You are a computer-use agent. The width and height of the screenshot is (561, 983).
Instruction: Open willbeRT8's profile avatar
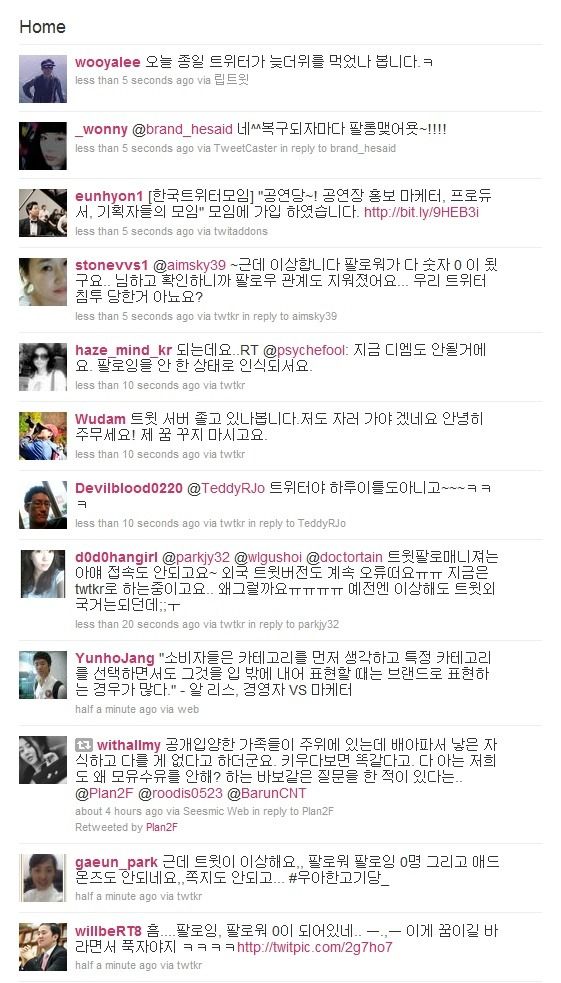click(x=43, y=947)
